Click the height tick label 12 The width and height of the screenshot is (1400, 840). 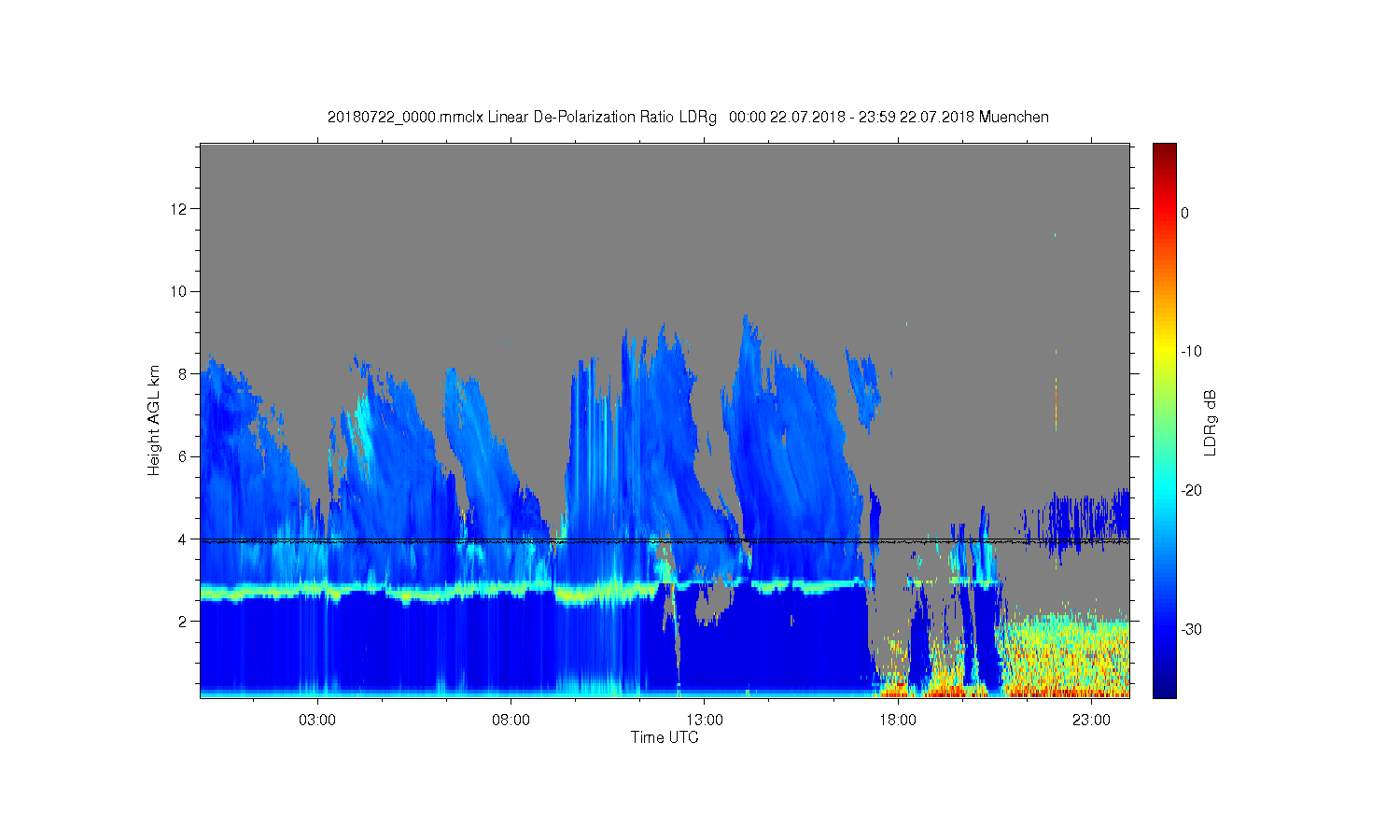pos(180,208)
